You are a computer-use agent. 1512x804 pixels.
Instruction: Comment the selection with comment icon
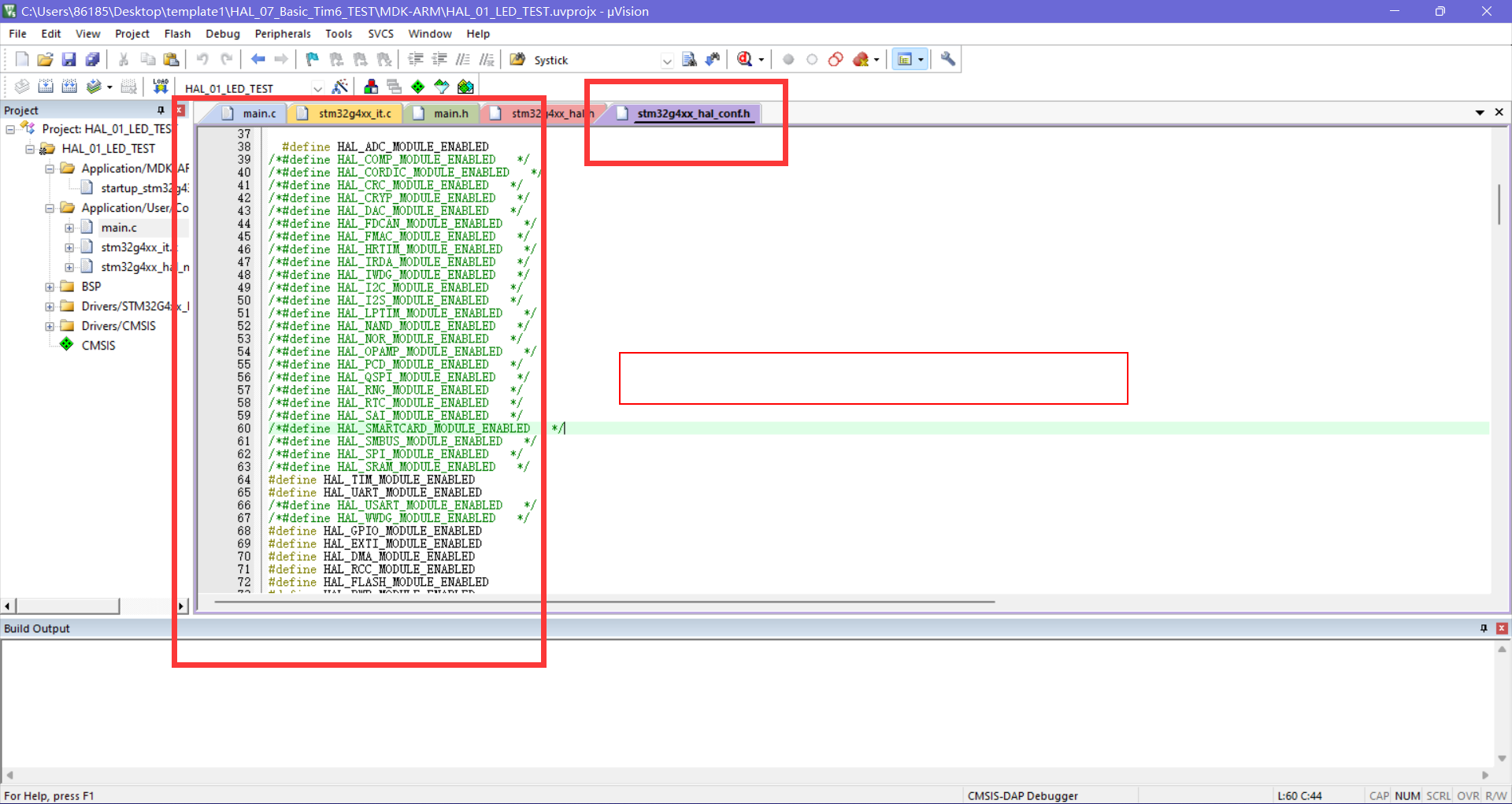point(463,59)
